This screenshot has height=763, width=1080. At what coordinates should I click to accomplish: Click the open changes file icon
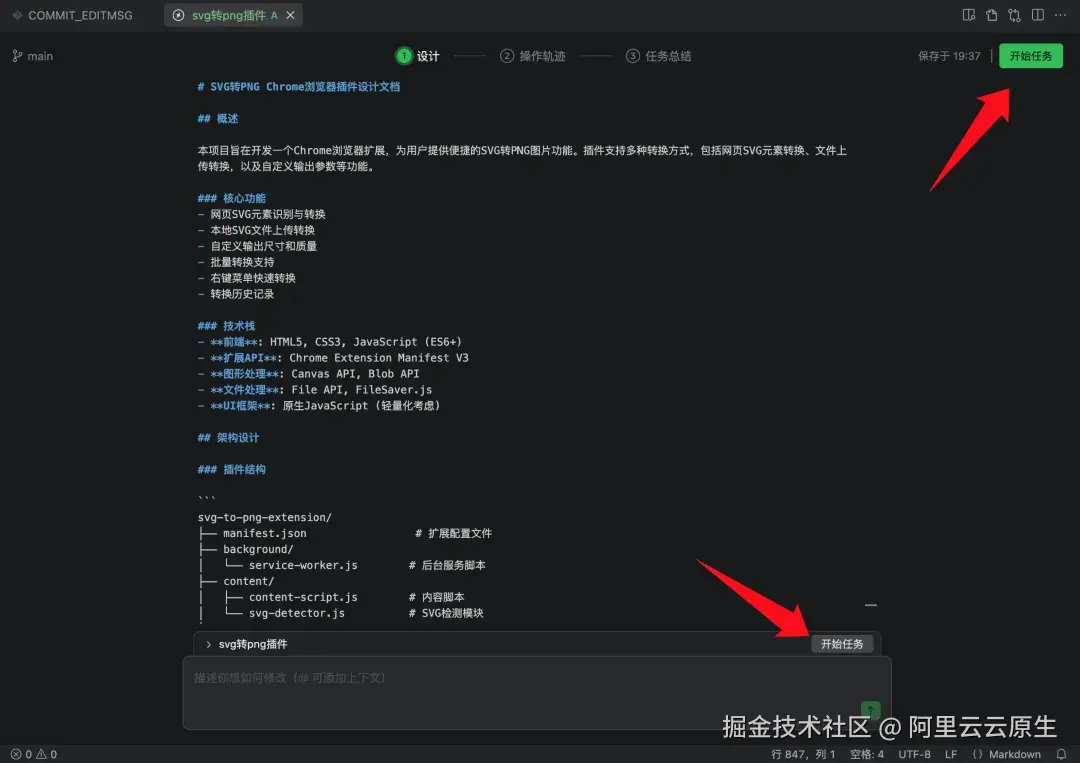click(991, 14)
